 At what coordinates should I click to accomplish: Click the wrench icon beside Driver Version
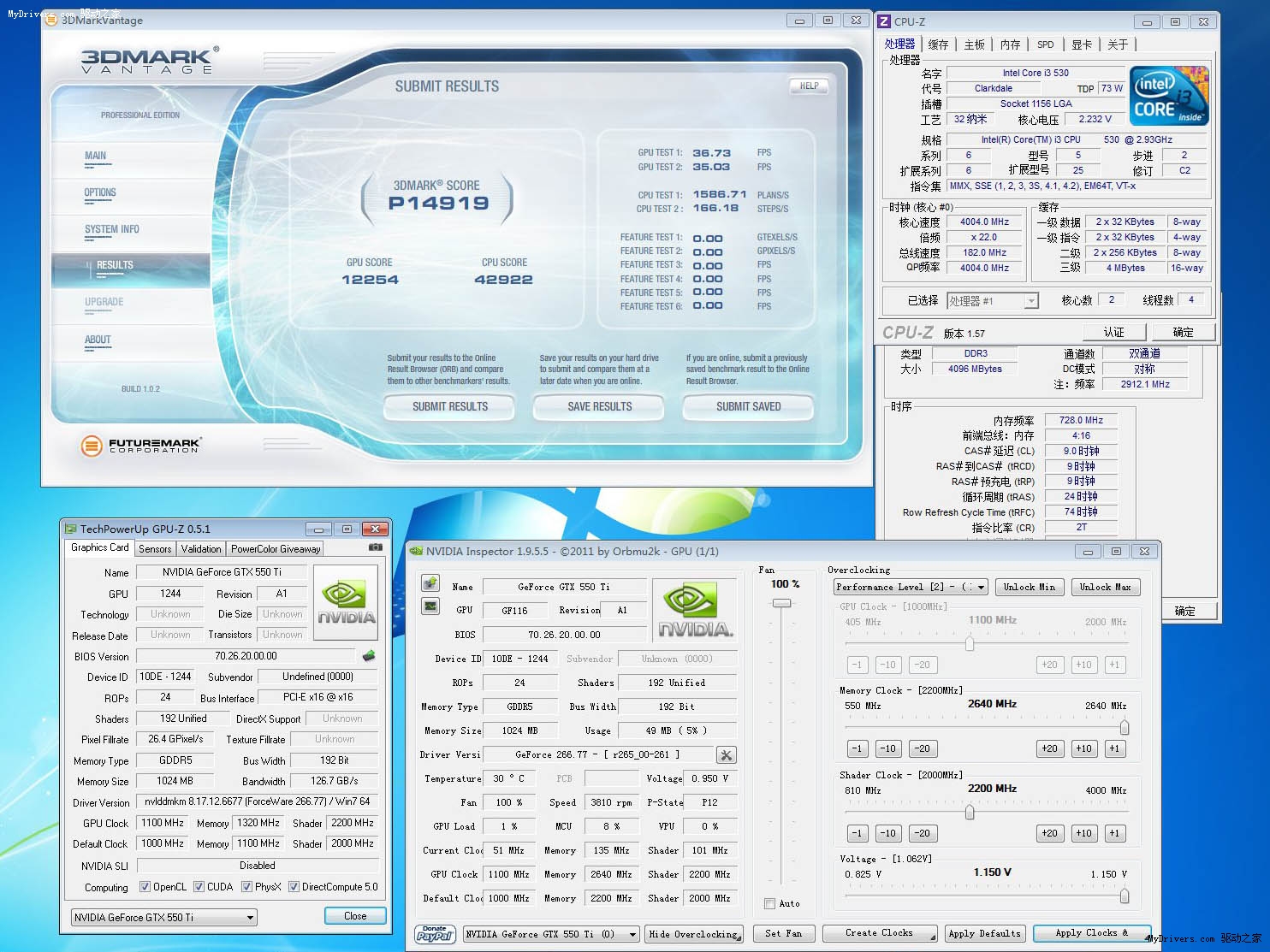(x=726, y=755)
